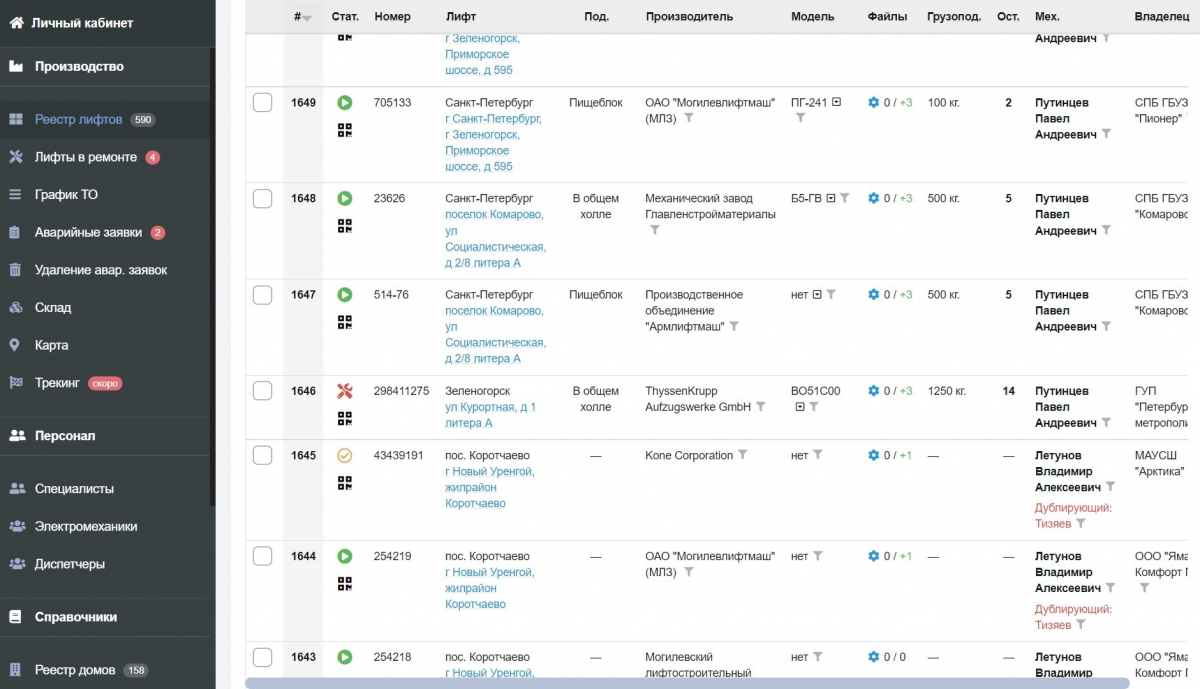
Task: Click green play status icon for lift 1649
Action: 345,102
